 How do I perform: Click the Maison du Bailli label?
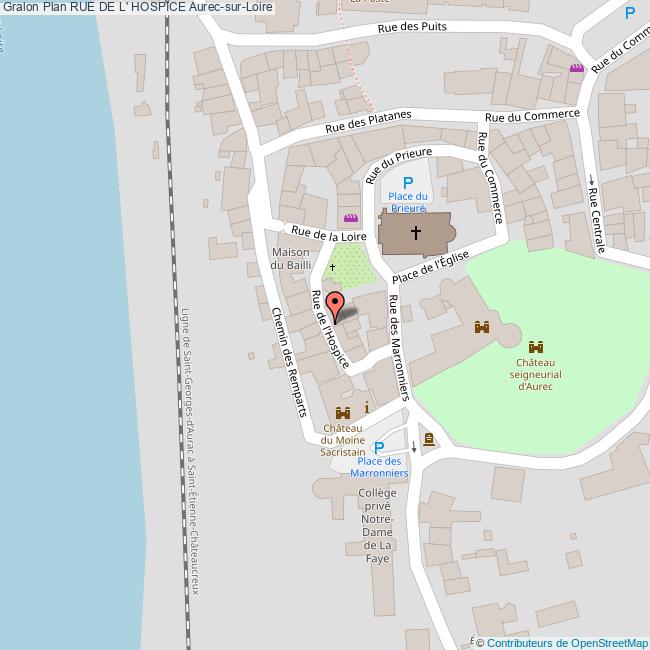click(289, 259)
